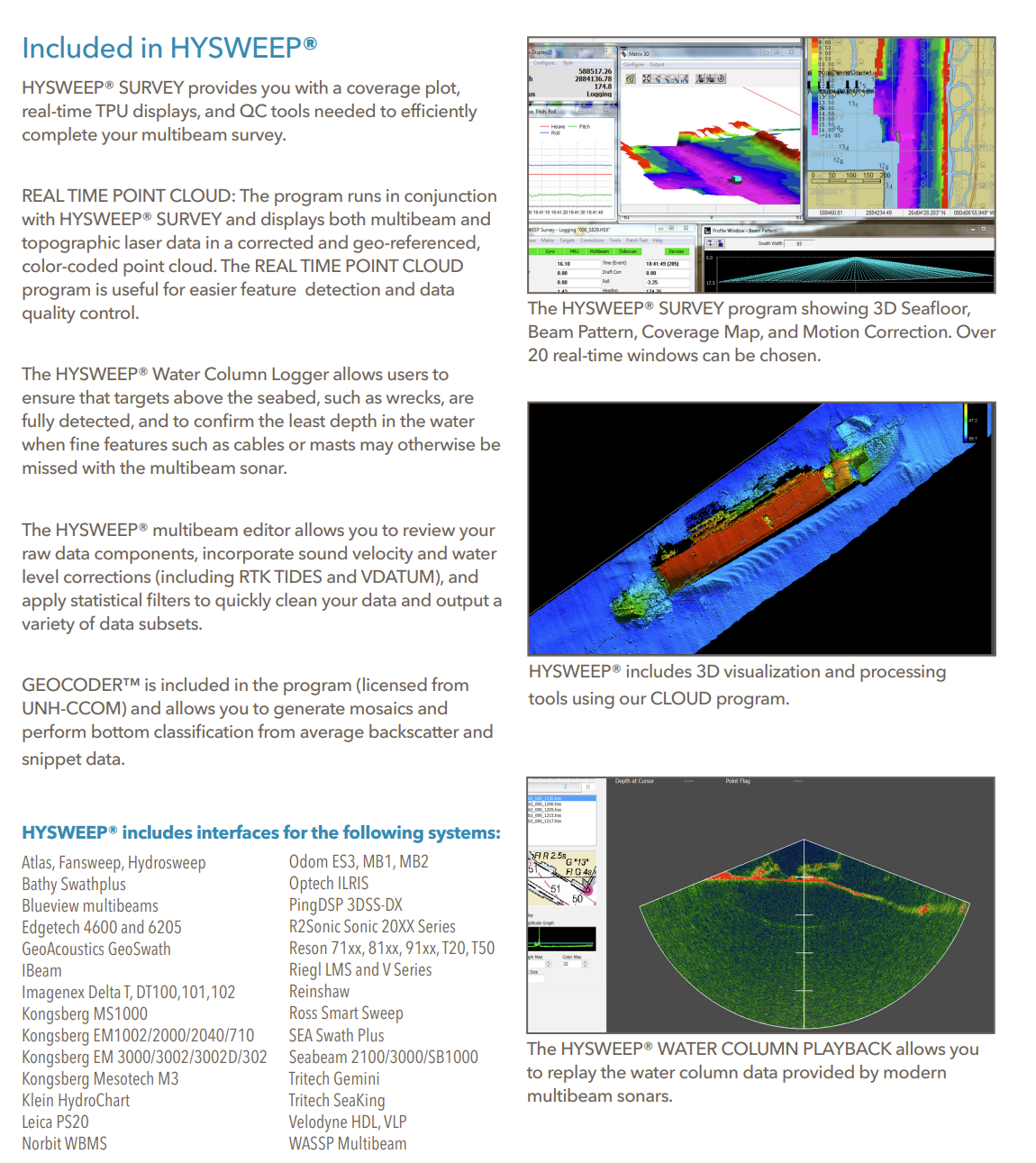
Task: Click the Velodyne HDL, VLP entry
Action: click(348, 1122)
